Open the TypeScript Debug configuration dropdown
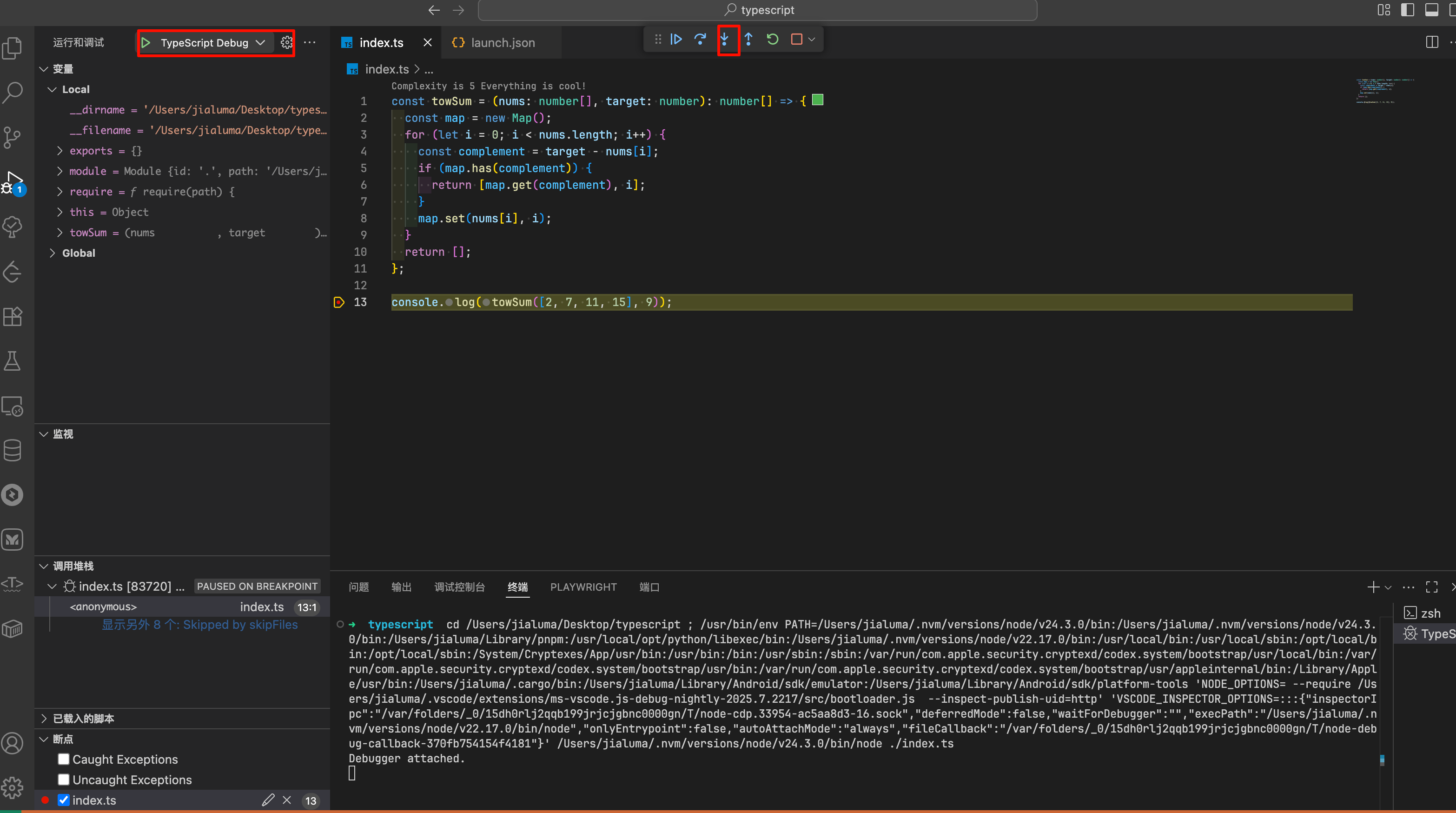1456x813 pixels. (x=261, y=43)
